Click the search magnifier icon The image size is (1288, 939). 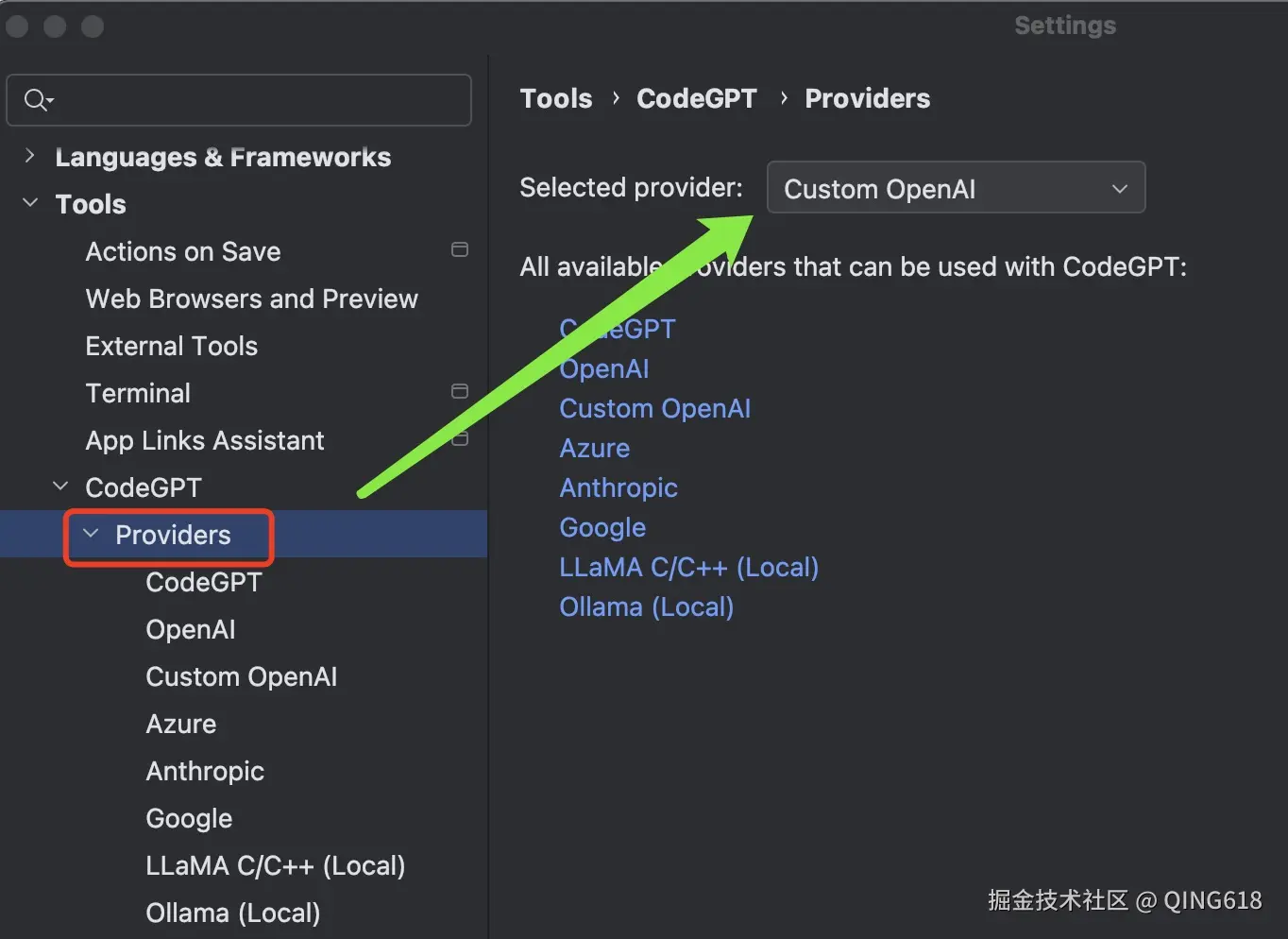[x=38, y=100]
